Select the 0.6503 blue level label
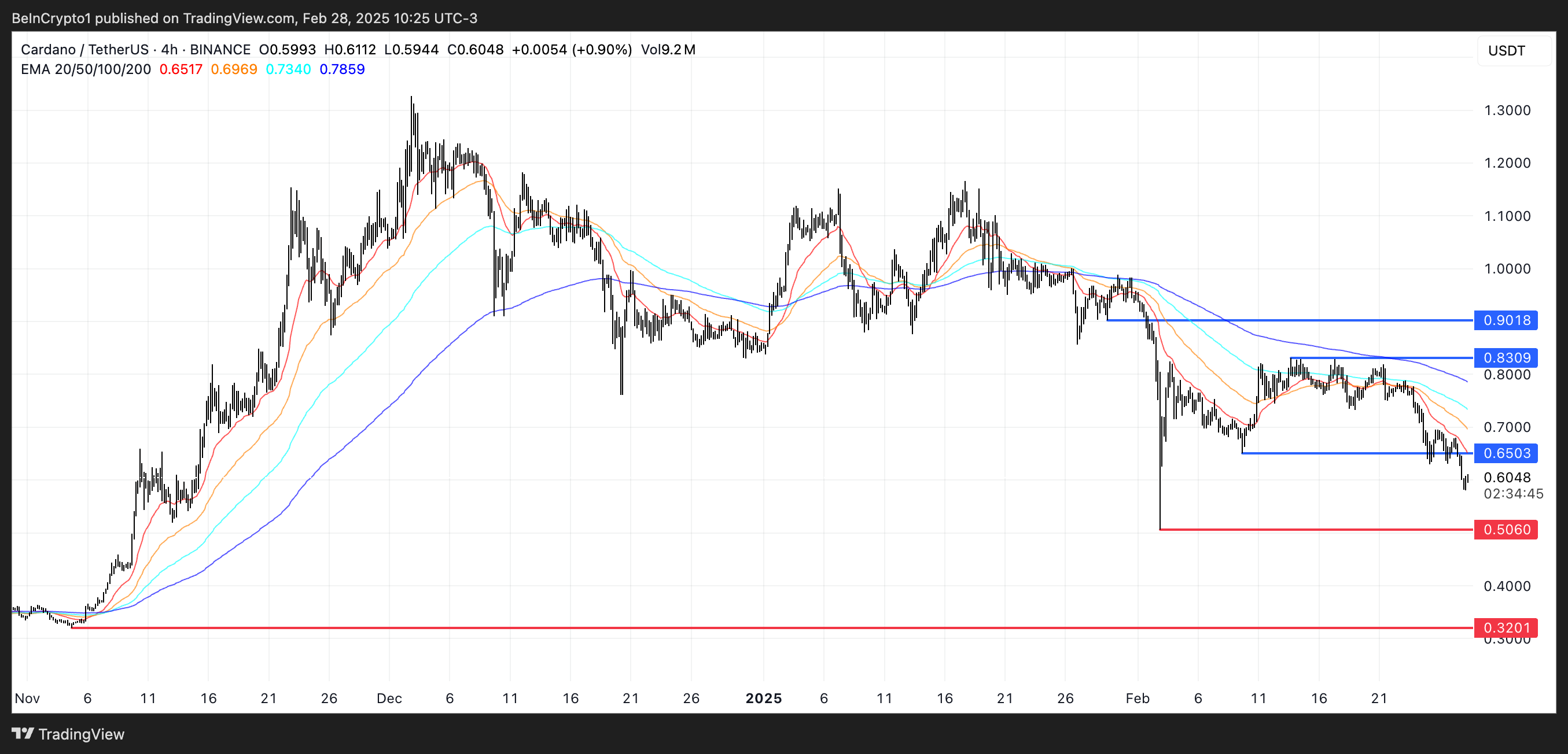Screen dimensions: 1568x754 1506,453
